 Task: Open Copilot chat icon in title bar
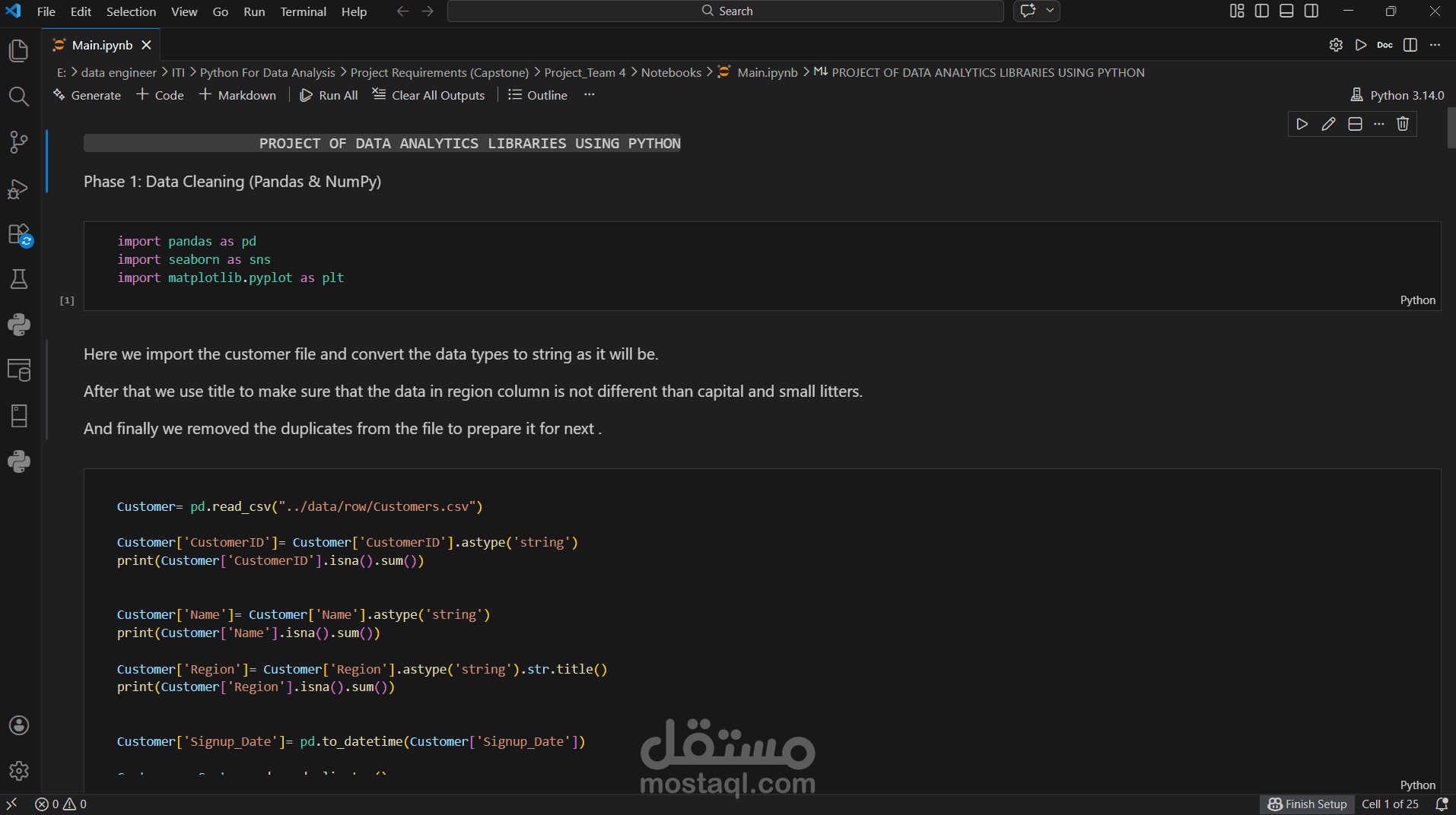pyautogui.click(x=1028, y=11)
